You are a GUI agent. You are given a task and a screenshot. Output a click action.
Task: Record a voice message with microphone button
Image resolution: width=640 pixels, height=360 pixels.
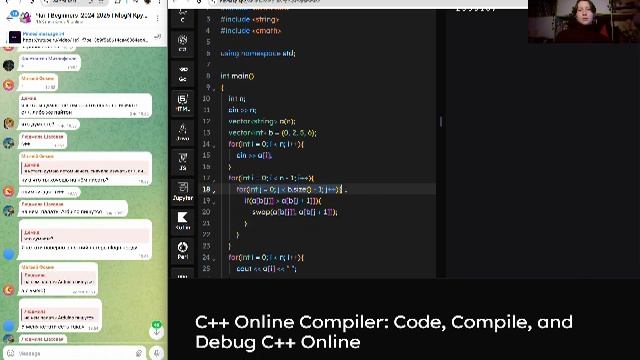(157, 353)
